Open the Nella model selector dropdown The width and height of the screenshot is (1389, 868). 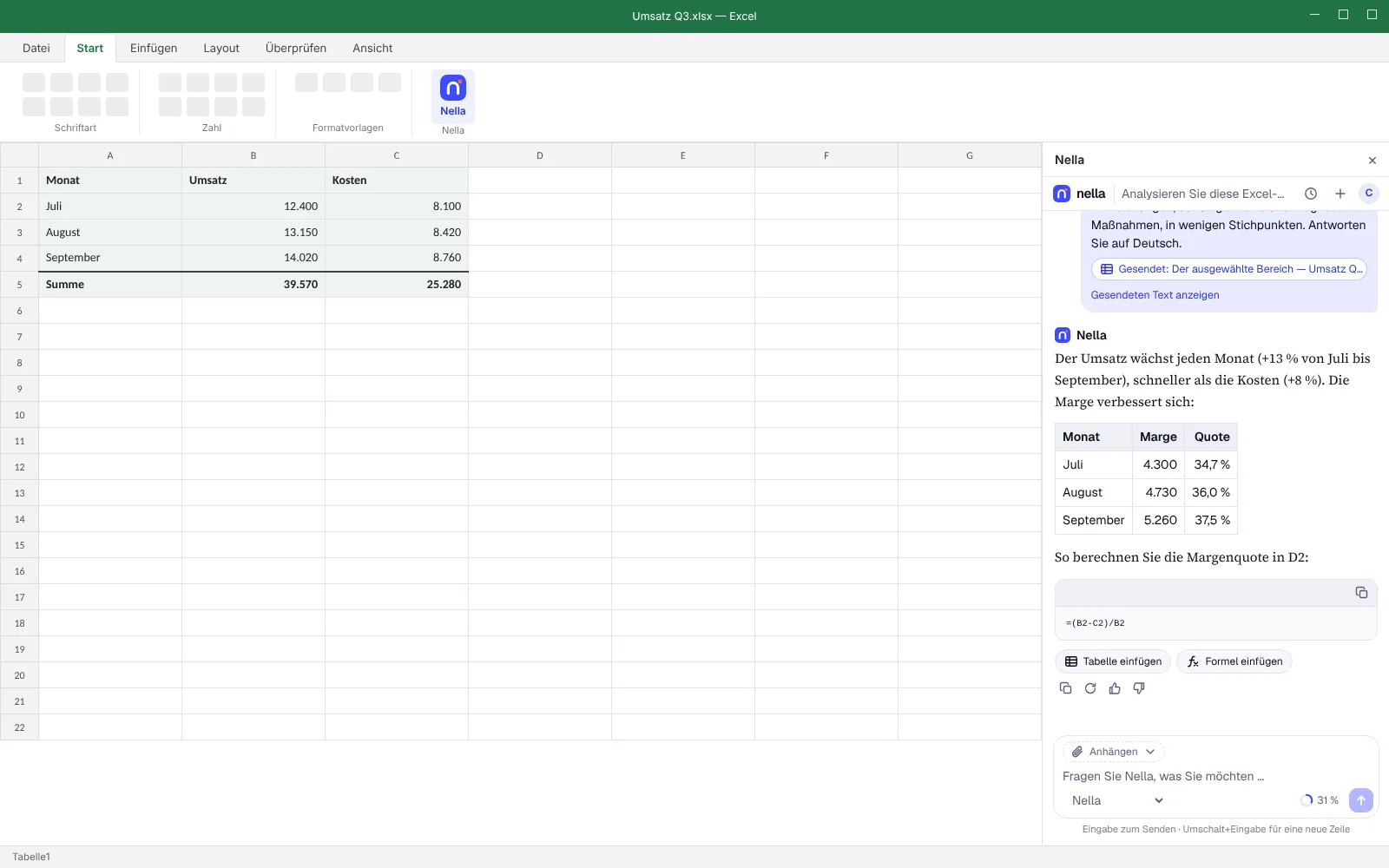click(1117, 800)
